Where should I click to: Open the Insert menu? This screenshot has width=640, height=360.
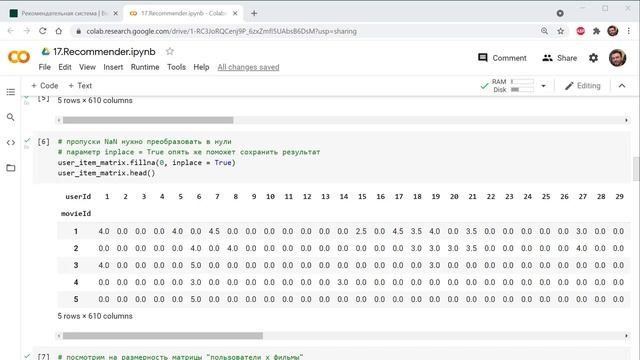pyautogui.click(x=113, y=67)
